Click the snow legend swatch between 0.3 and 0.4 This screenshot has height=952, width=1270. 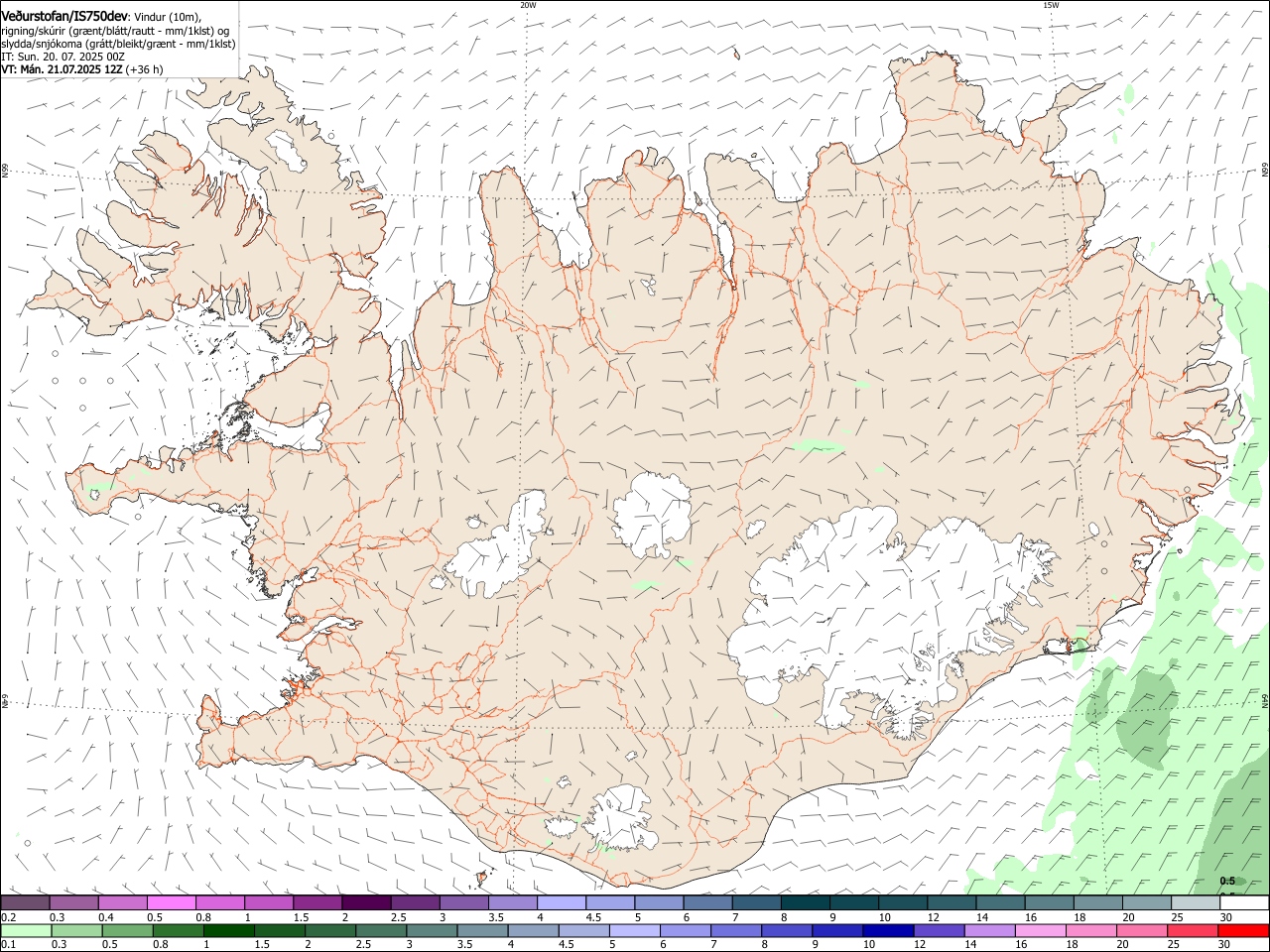(73, 903)
